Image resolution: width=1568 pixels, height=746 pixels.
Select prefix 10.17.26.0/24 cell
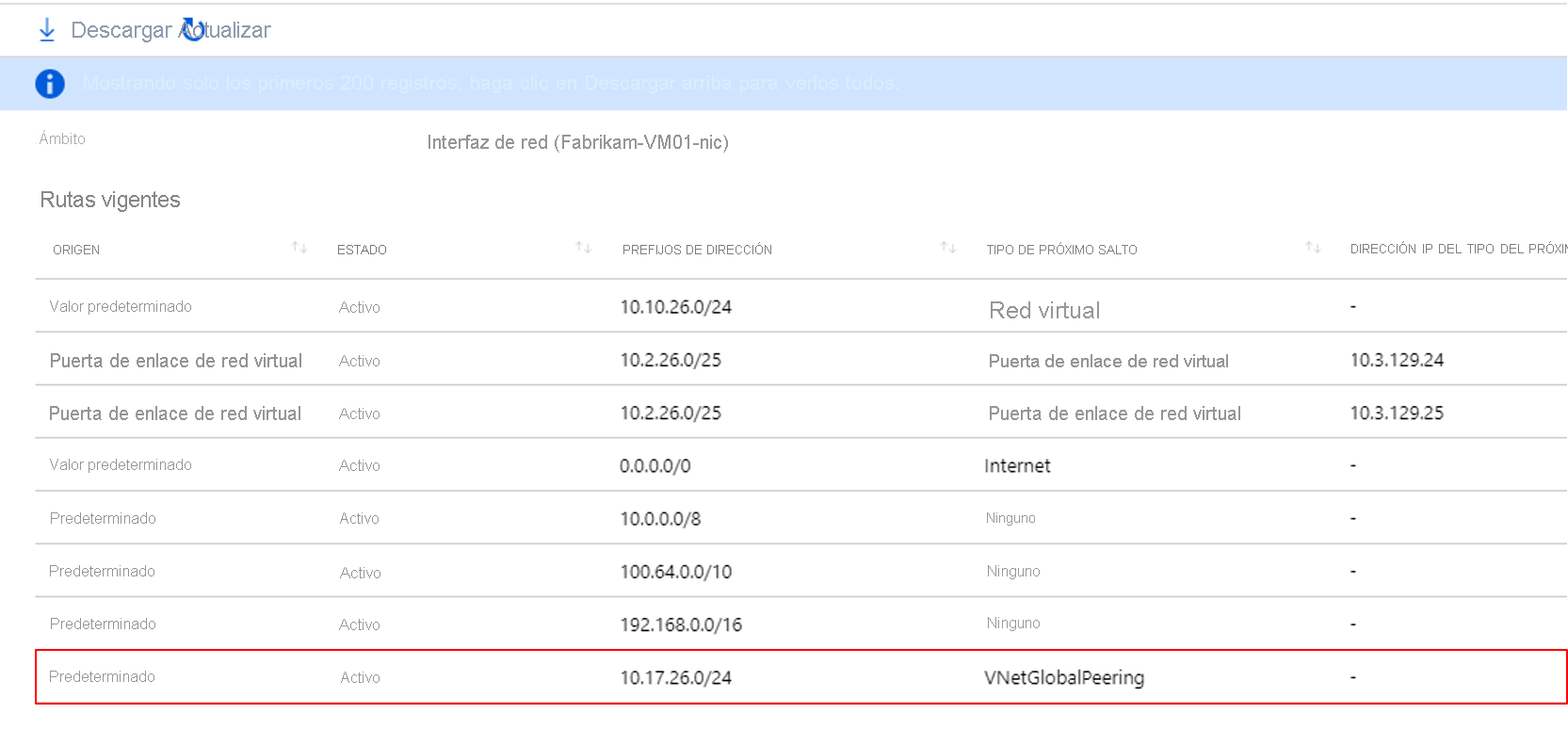[x=676, y=677]
